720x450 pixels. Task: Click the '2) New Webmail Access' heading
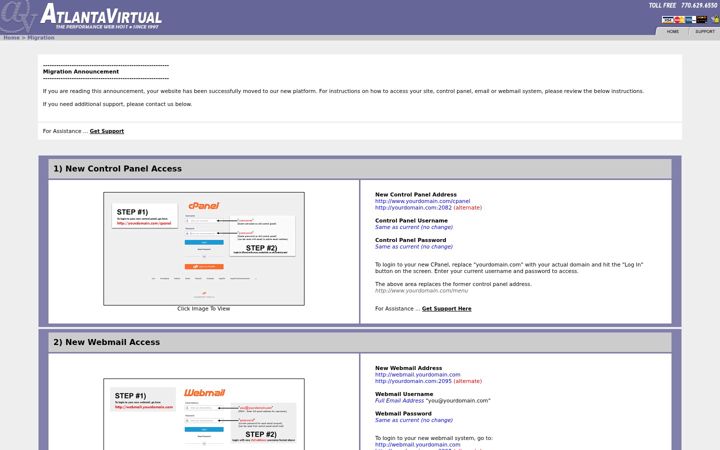pos(107,342)
